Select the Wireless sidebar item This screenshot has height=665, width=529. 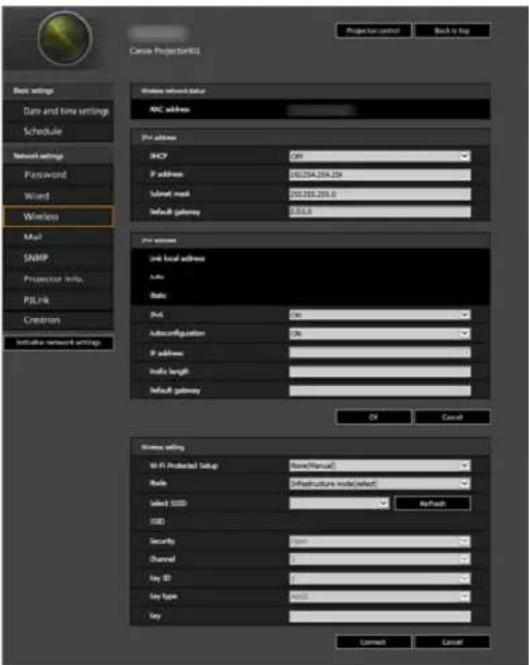(58, 217)
